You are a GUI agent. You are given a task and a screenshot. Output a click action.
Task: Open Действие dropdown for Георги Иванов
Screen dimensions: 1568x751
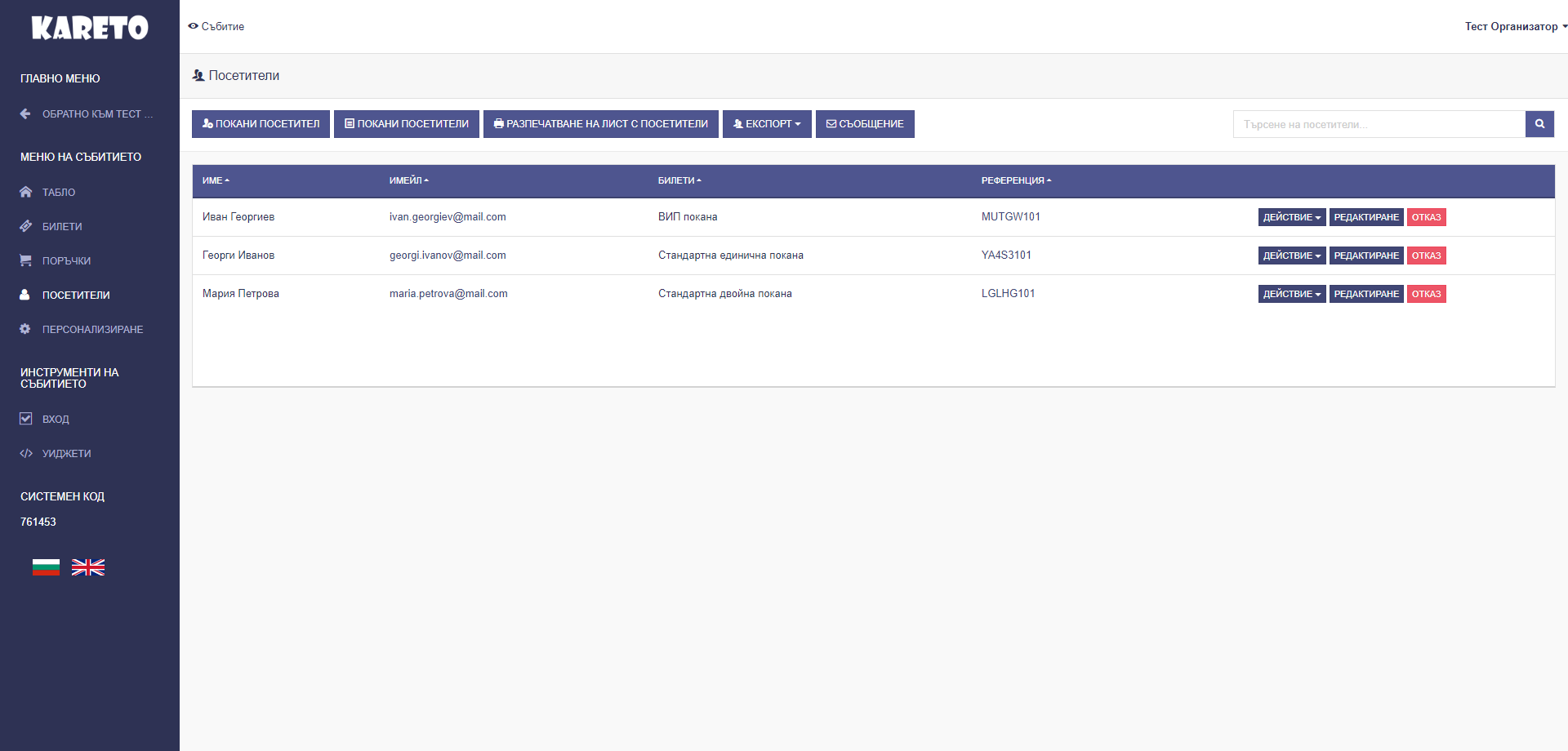1292,256
